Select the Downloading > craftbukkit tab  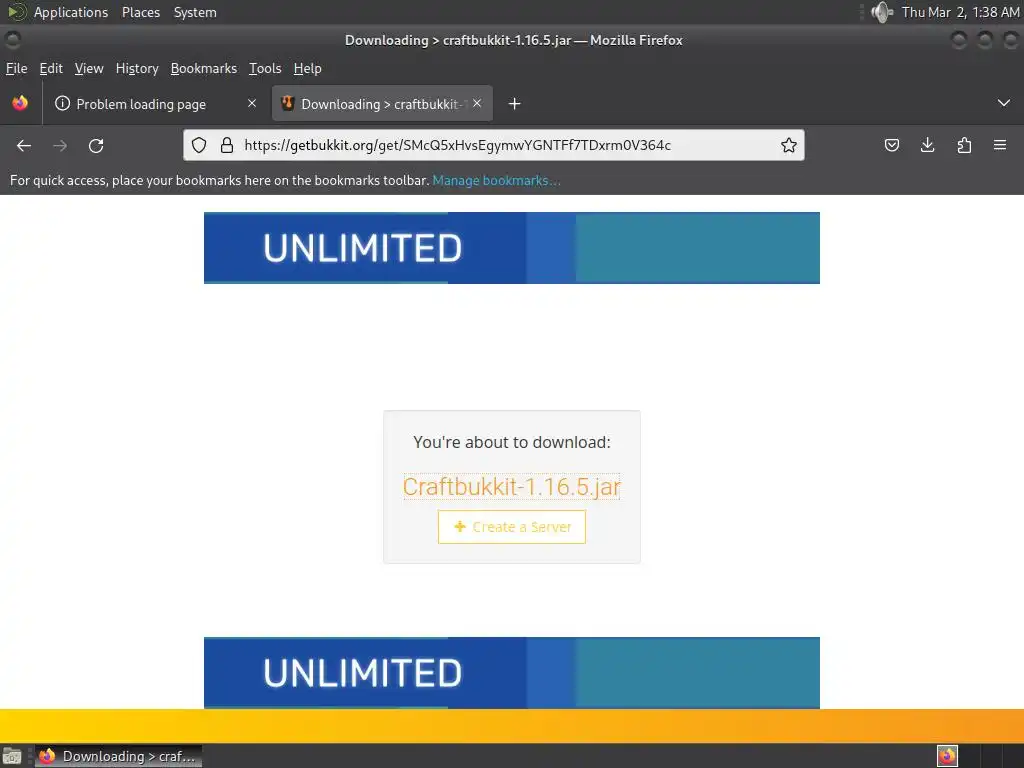[x=382, y=104]
